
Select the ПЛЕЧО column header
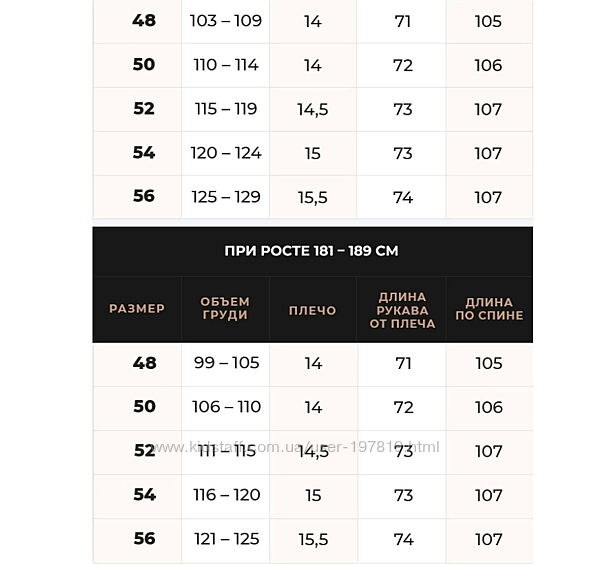[x=313, y=310]
